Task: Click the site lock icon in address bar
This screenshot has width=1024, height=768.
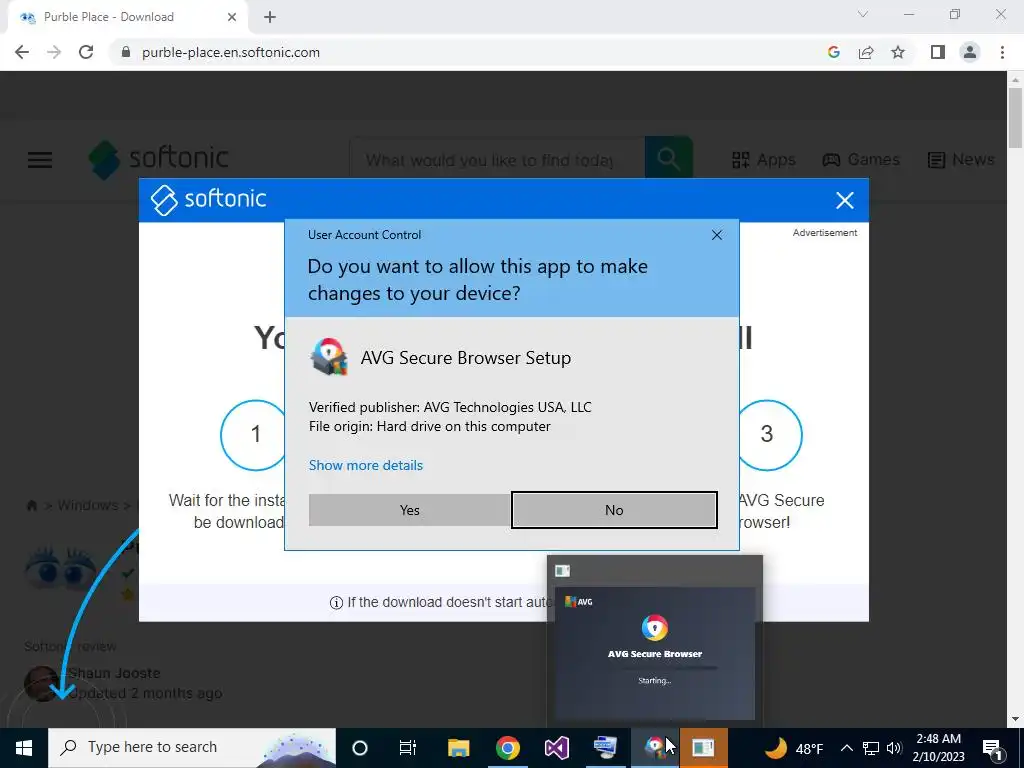Action: pos(126,52)
